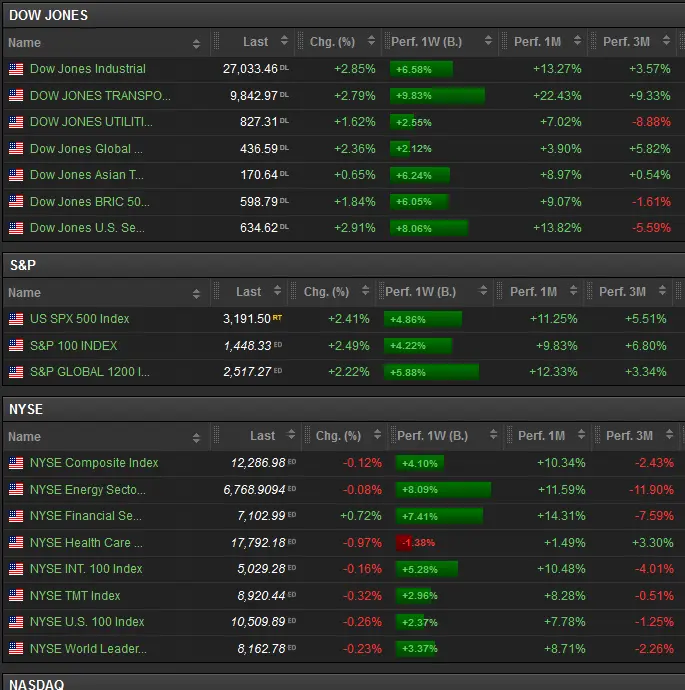Click US flag beside S&P 100 INDEX
Screen dimensions: 685x690
[16, 346]
